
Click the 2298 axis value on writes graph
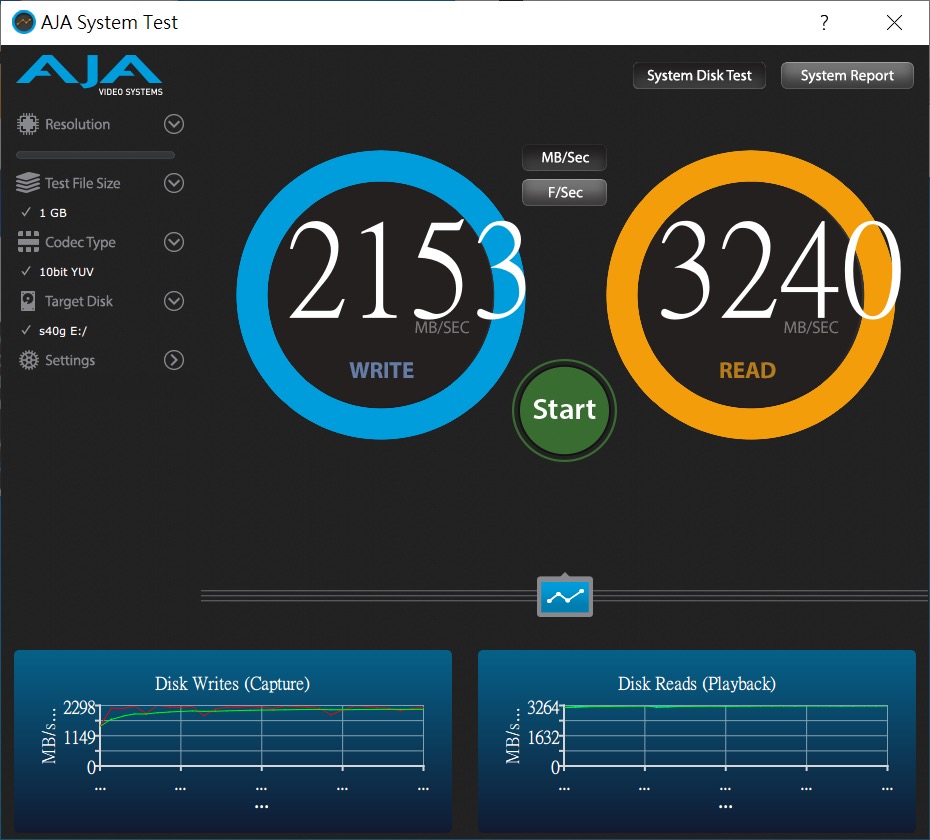[79, 707]
